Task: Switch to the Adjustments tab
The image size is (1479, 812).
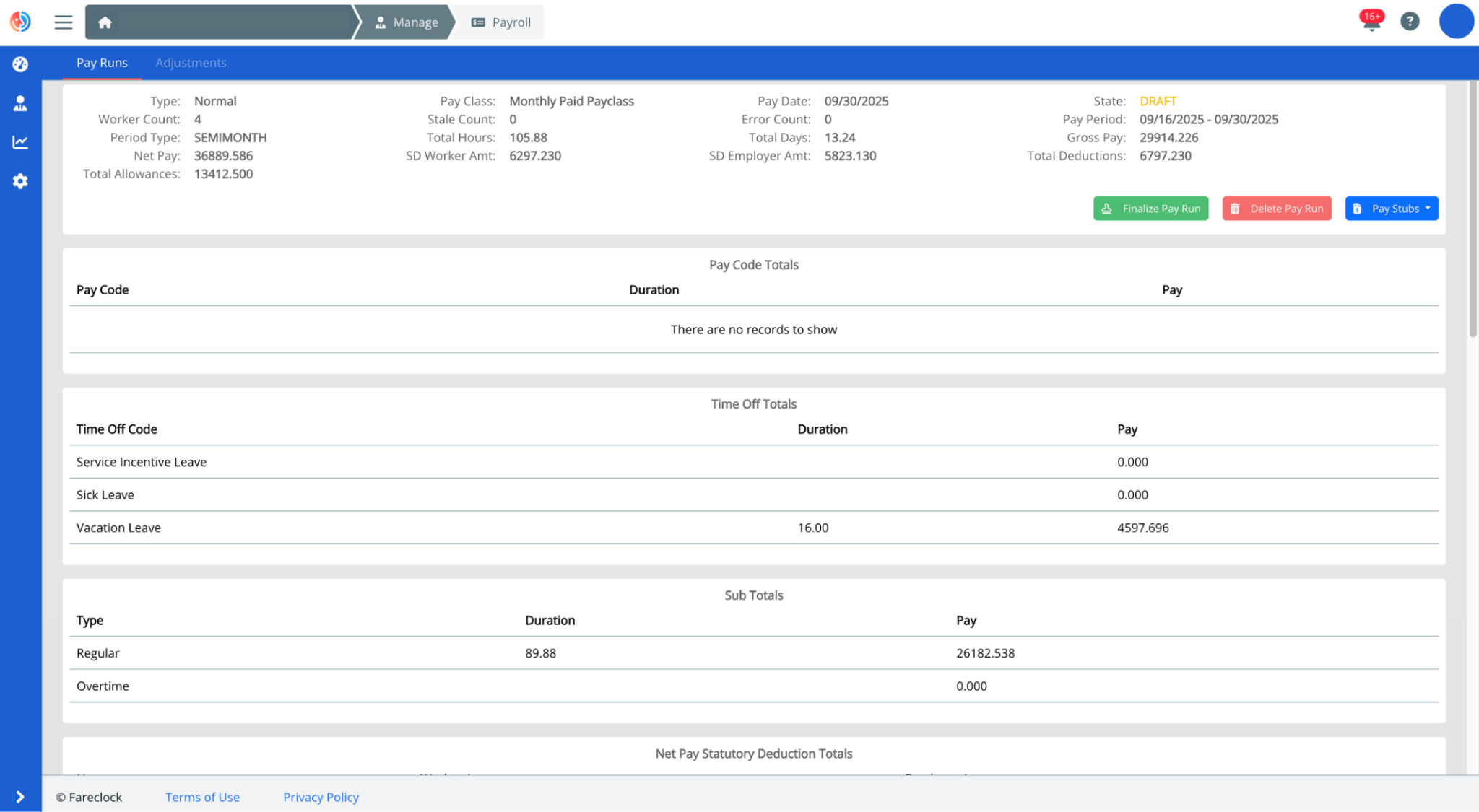Action: pos(191,63)
